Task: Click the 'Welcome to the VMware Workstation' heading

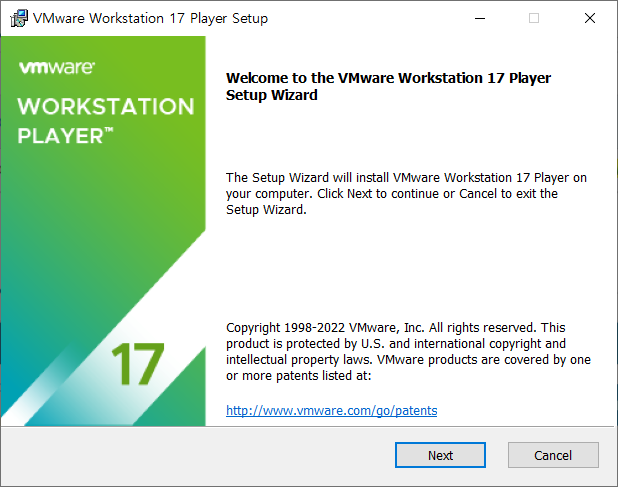Action: [x=388, y=86]
